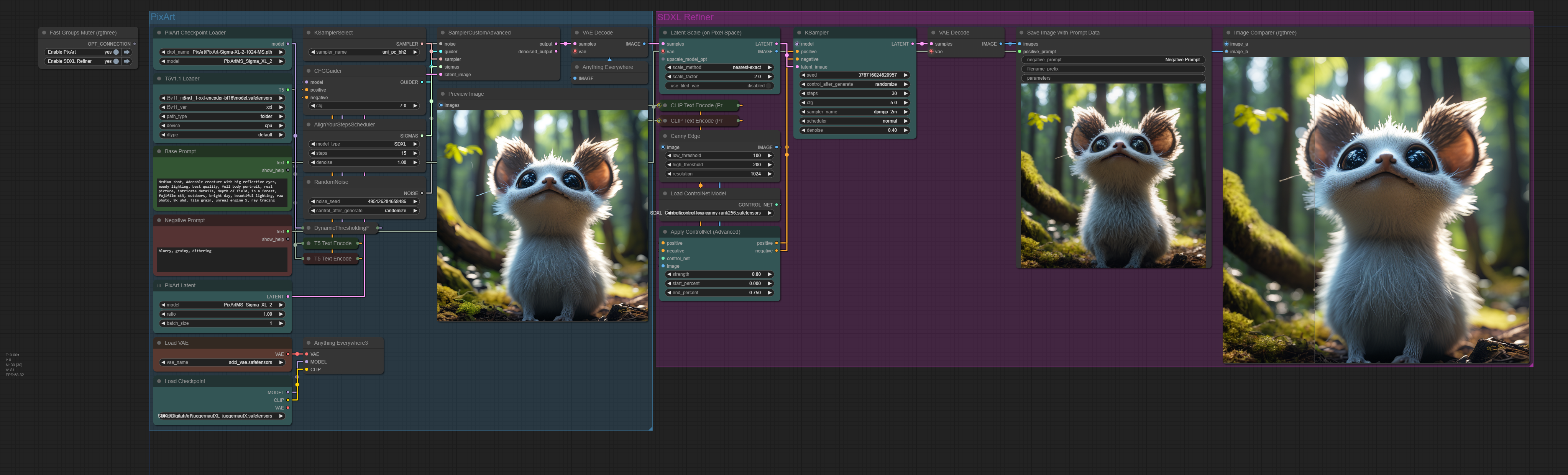The width and height of the screenshot is (1568, 475).
Task: Click the collapse dot on the Load Checkpoint node
Action: [x=159, y=381]
